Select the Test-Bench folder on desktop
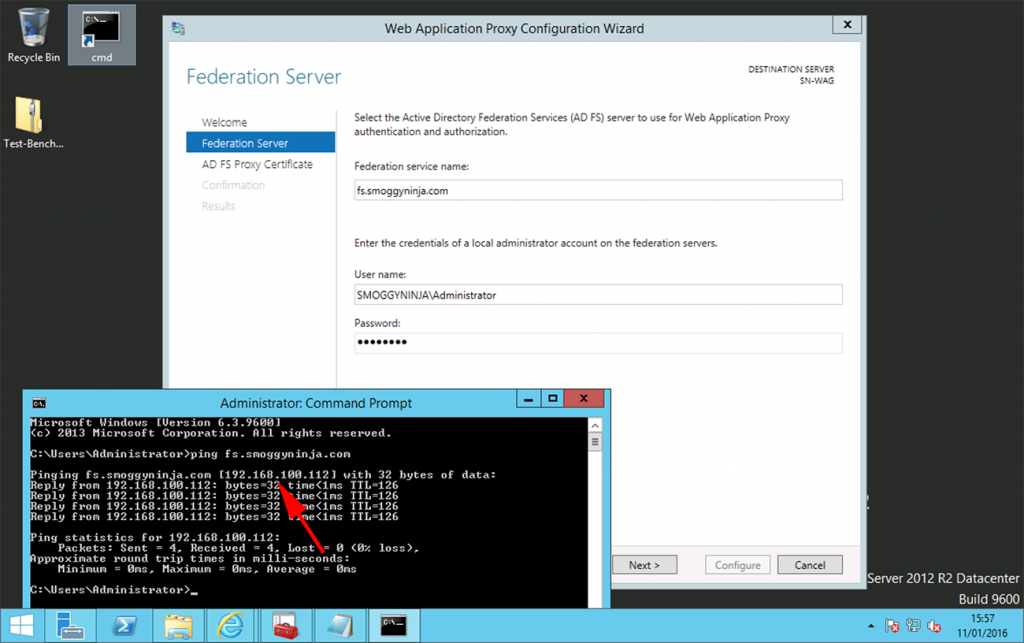This screenshot has width=1024, height=643. 33,123
